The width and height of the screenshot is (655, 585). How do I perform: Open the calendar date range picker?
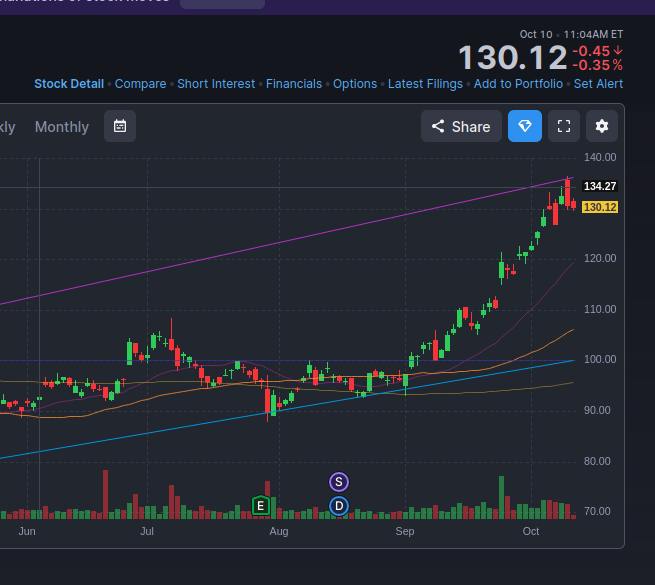120,126
